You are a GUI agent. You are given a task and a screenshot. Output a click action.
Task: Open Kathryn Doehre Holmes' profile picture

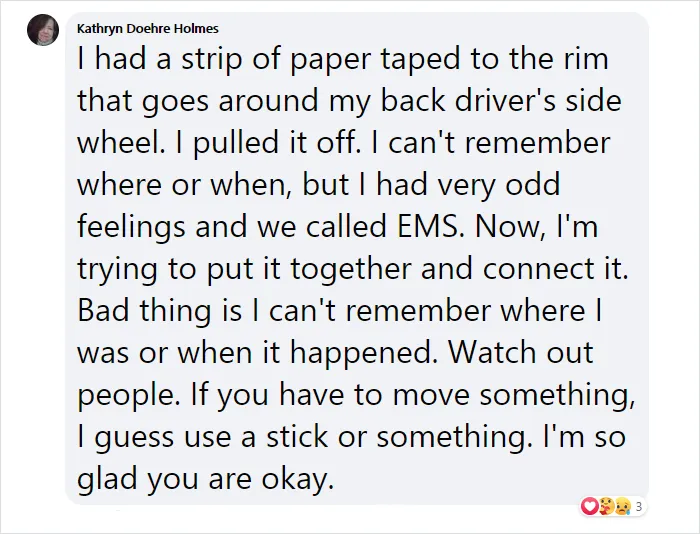click(x=43, y=29)
